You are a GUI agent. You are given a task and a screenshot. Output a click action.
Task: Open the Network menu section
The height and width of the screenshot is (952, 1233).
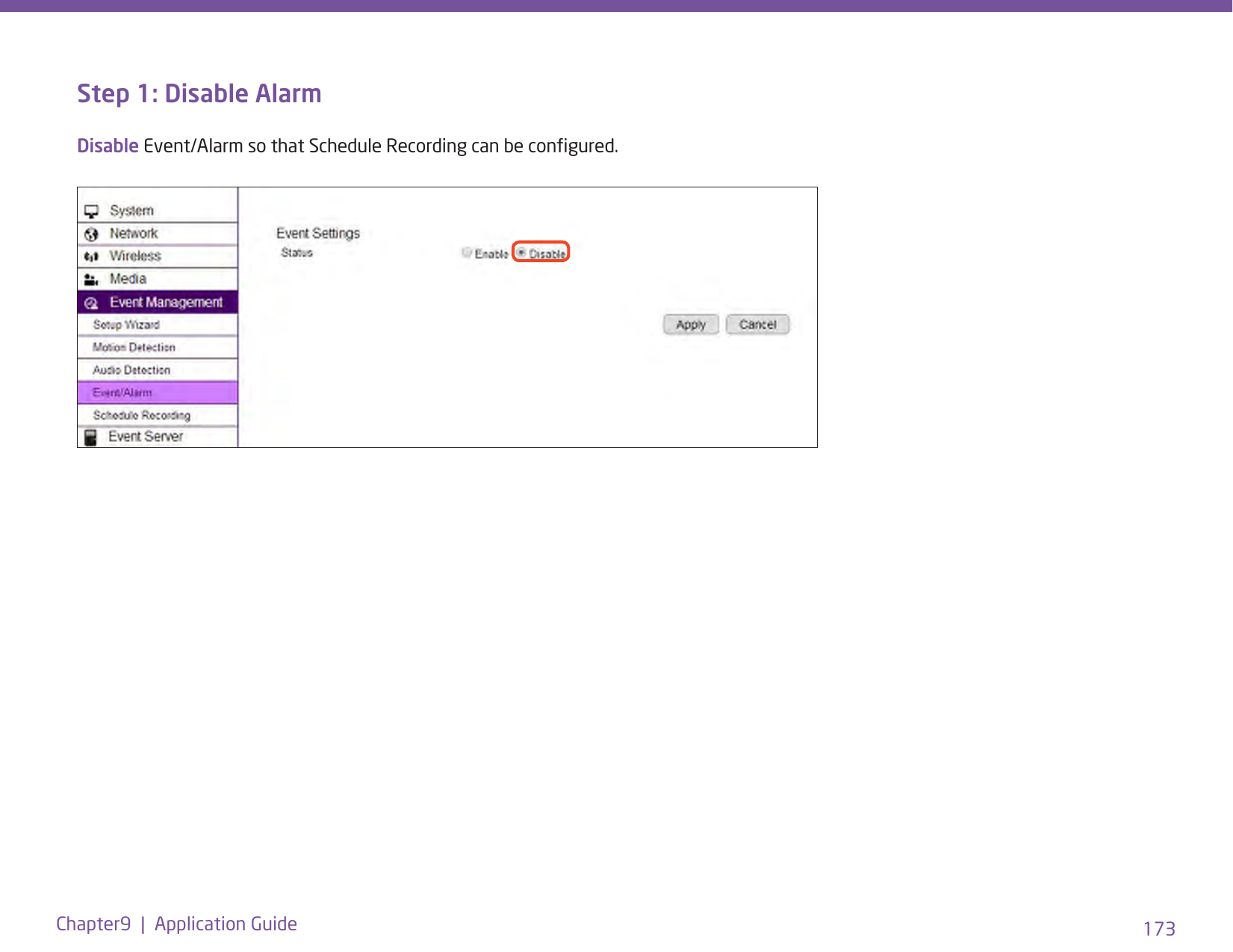coord(158,234)
